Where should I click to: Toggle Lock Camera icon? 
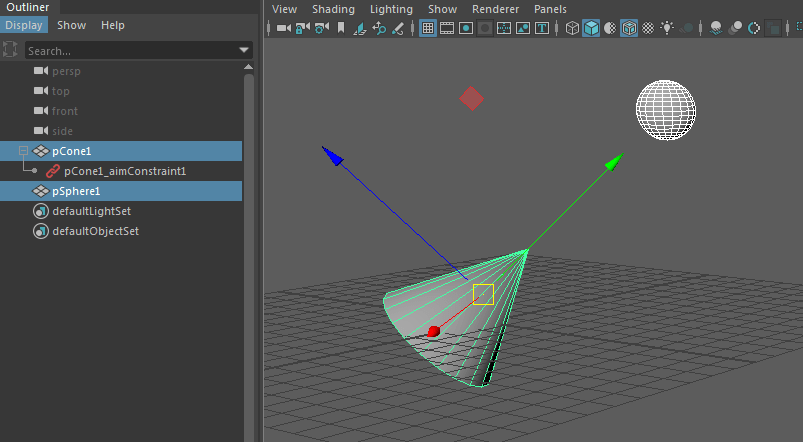pos(303,28)
